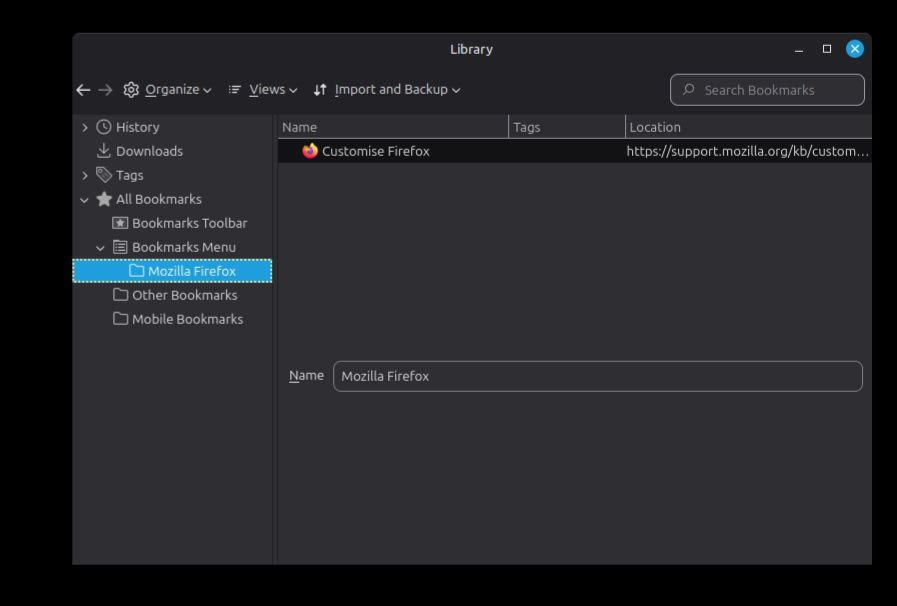Select the Mobile Bookmarks folder

pos(187,319)
